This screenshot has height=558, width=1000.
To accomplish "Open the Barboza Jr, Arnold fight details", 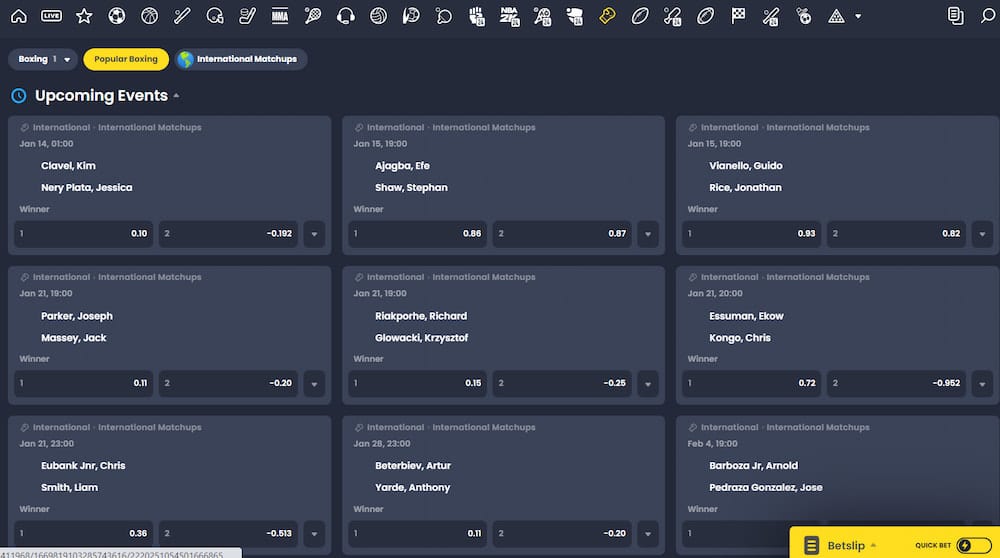I will [x=753, y=466].
